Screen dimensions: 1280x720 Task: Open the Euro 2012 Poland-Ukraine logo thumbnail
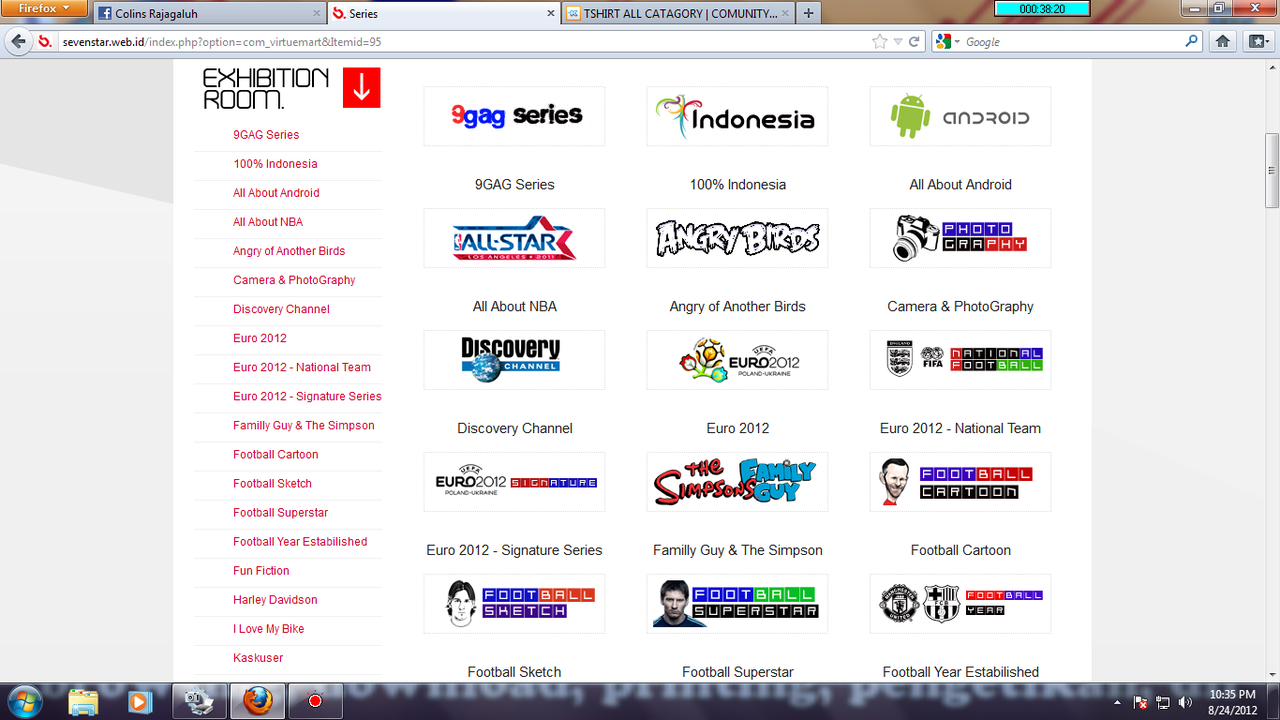pos(737,360)
